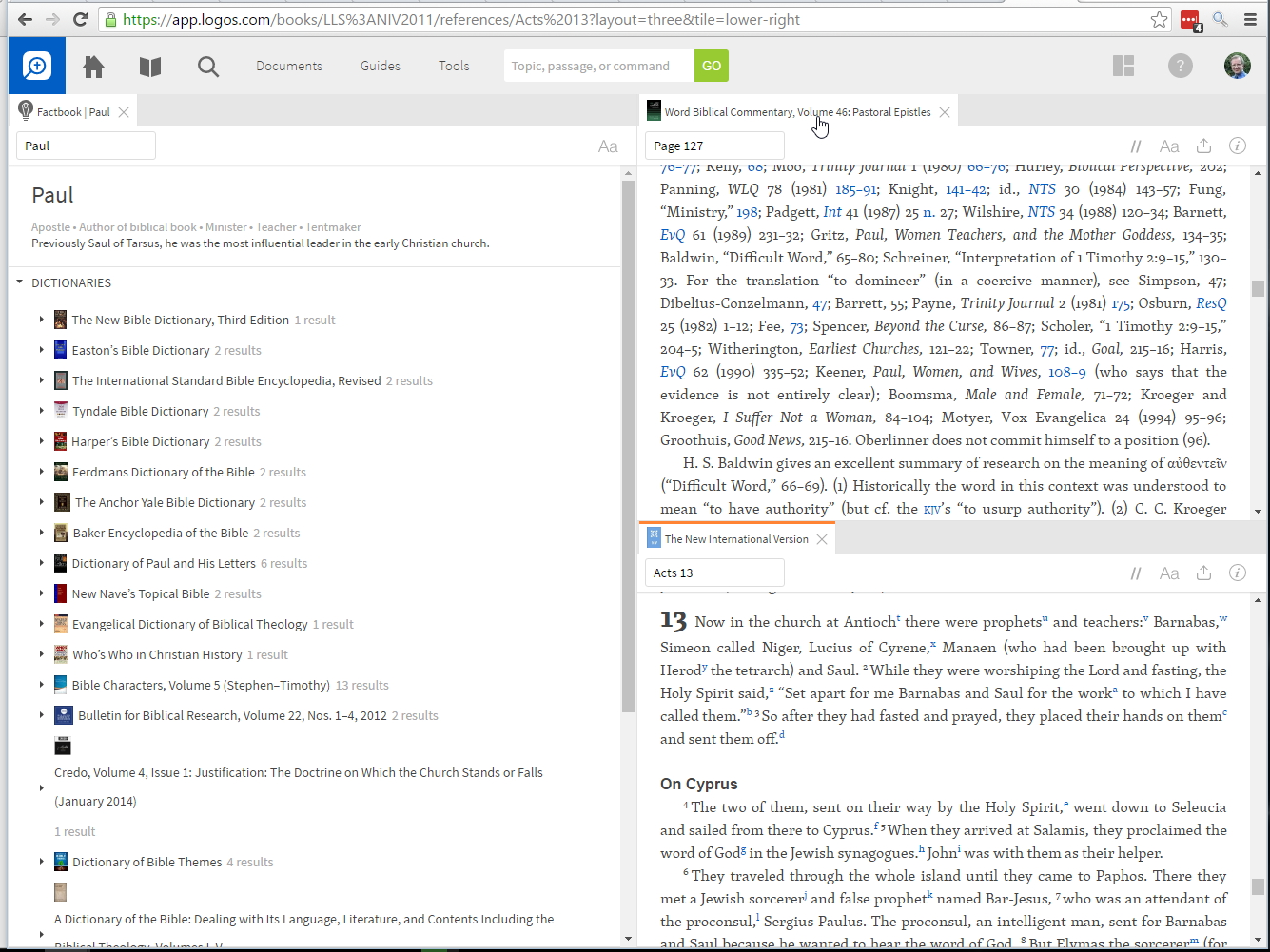Open the Tools menu
This screenshot has height=952, width=1270.
point(454,66)
